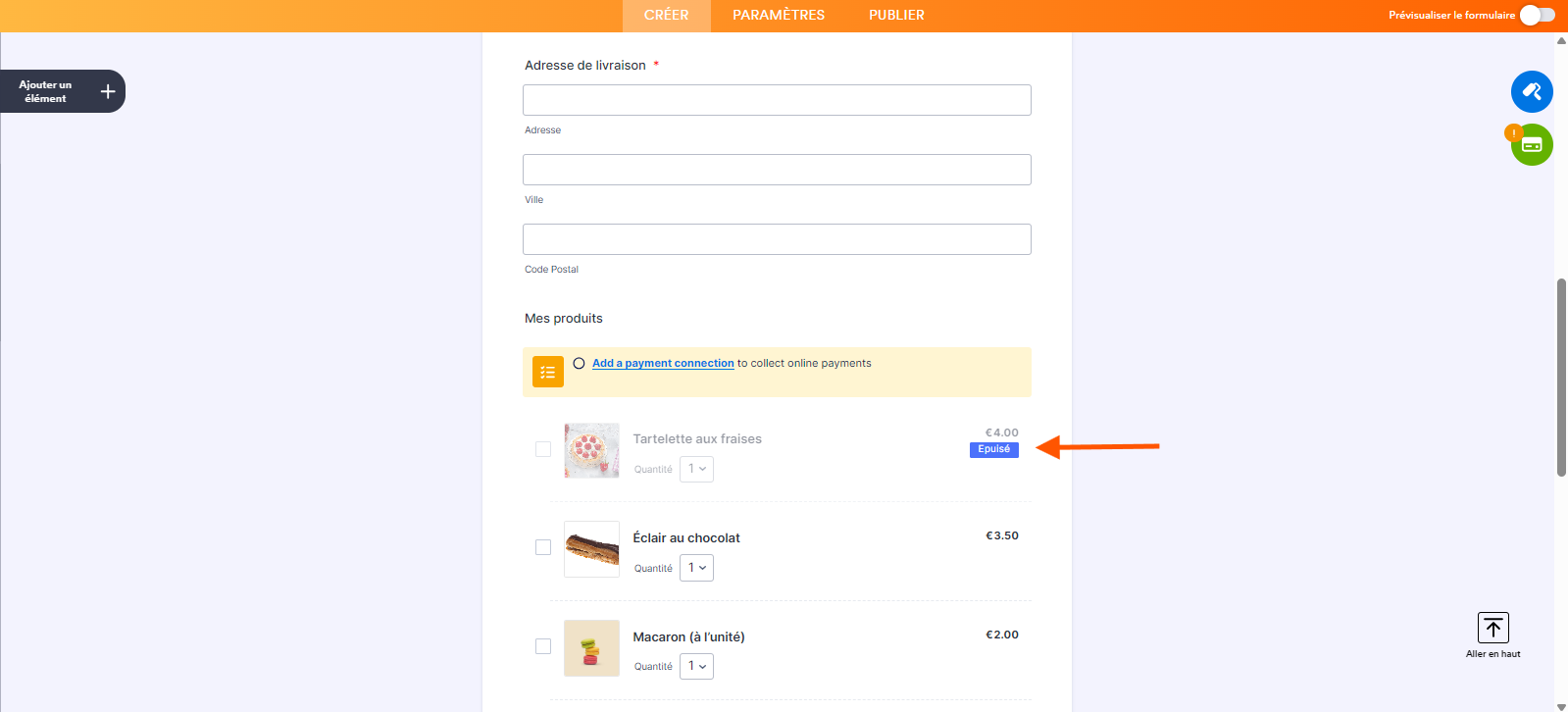Open the green payment settings icon
The height and width of the screenshot is (712, 1568).
point(1532,145)
